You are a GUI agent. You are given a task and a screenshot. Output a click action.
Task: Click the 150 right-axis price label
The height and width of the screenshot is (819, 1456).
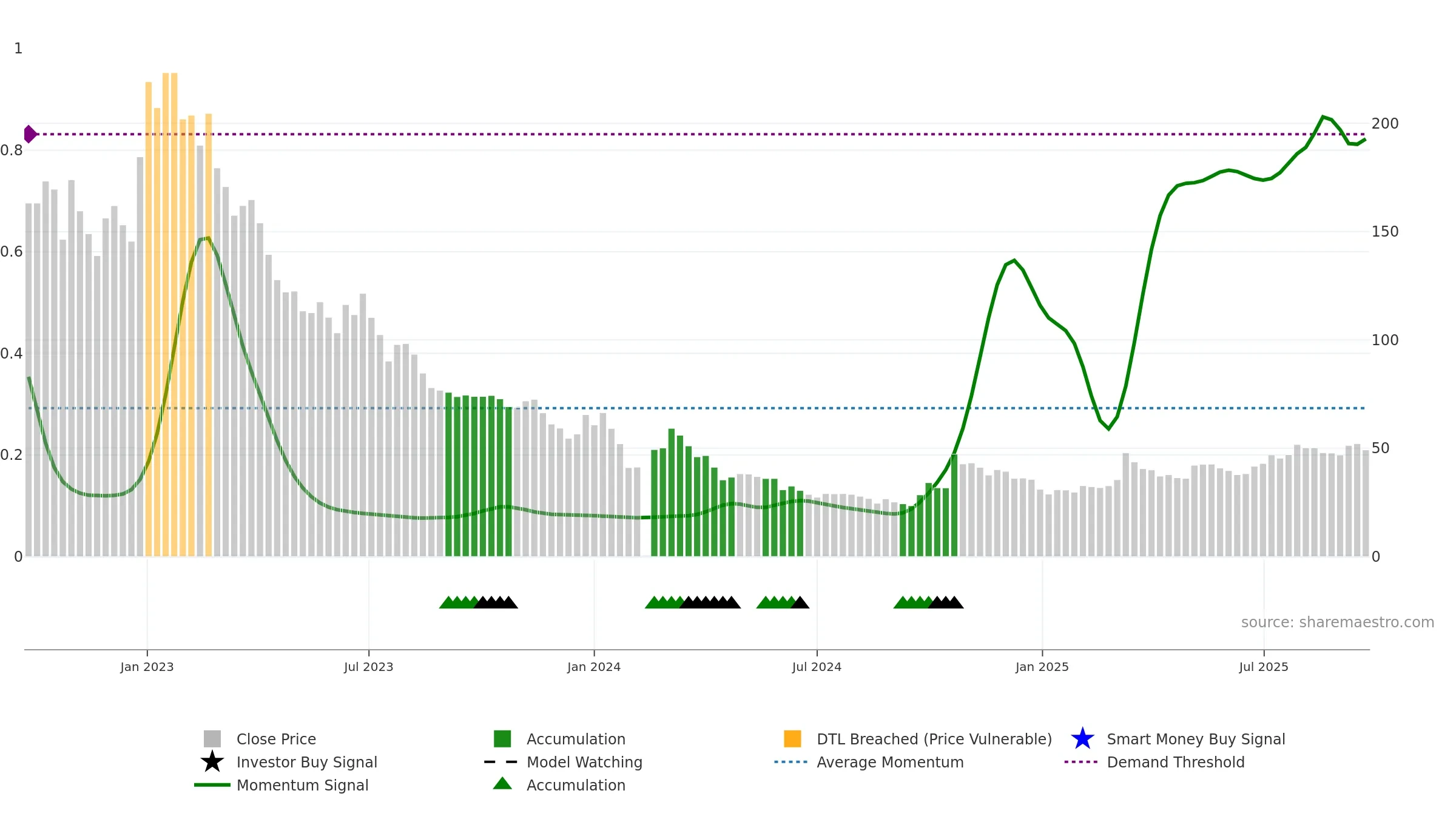pos(1385,232)
